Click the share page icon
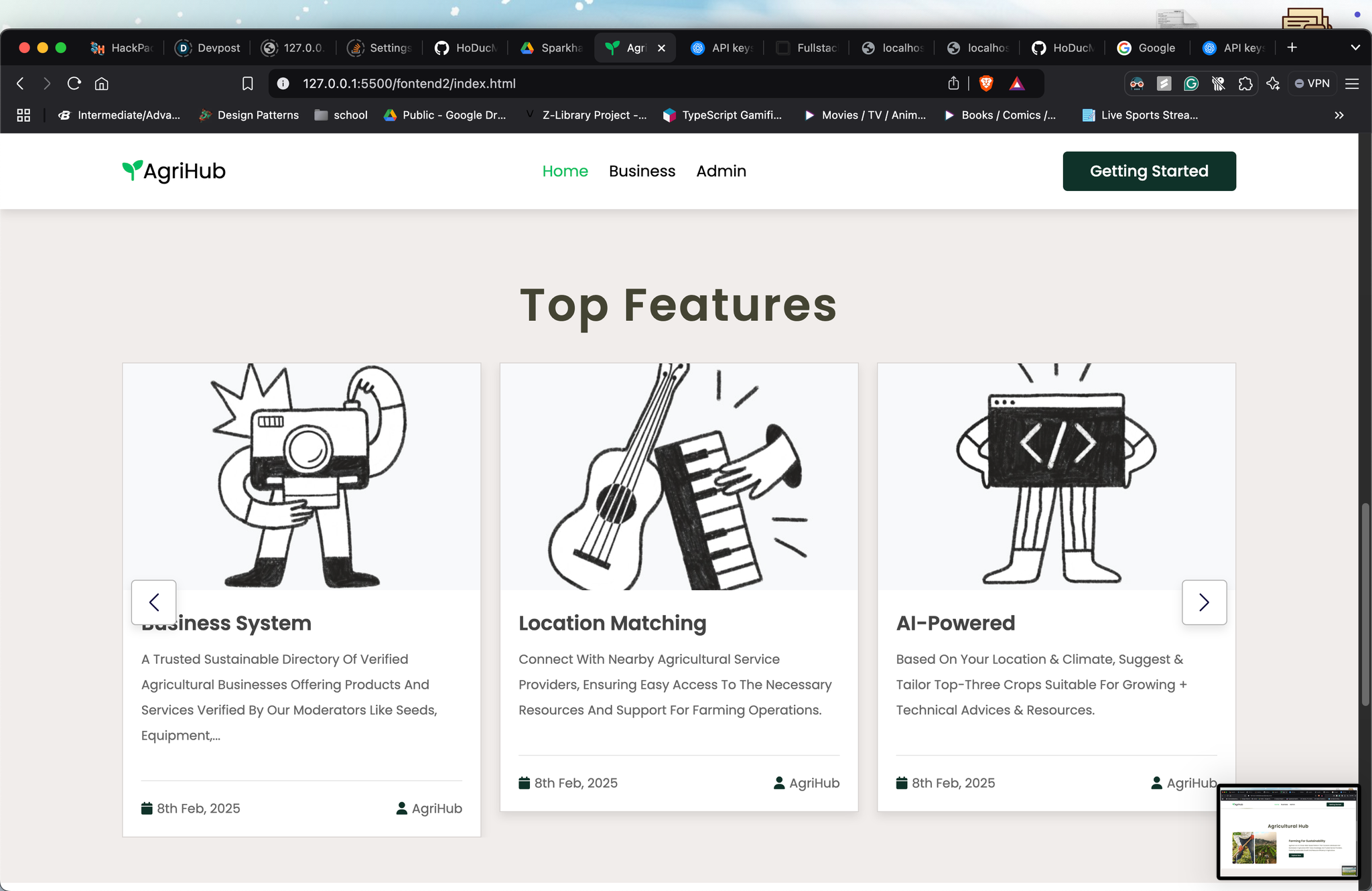The width and height of the screenshot is (1372, 891). (954, 83)
